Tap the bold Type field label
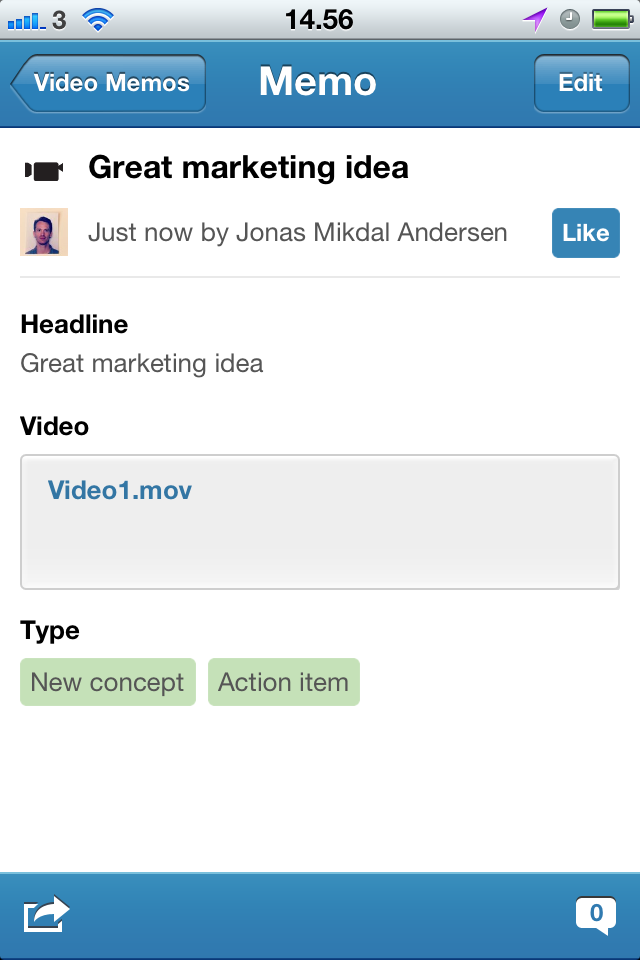This screenshot has height=960, width=640. [50, 631]
